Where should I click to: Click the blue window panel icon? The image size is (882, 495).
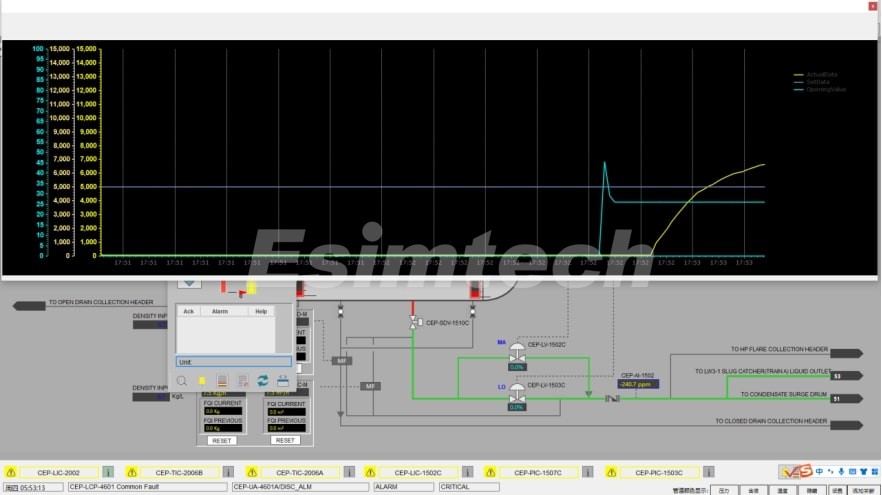[x=283, y=381]
